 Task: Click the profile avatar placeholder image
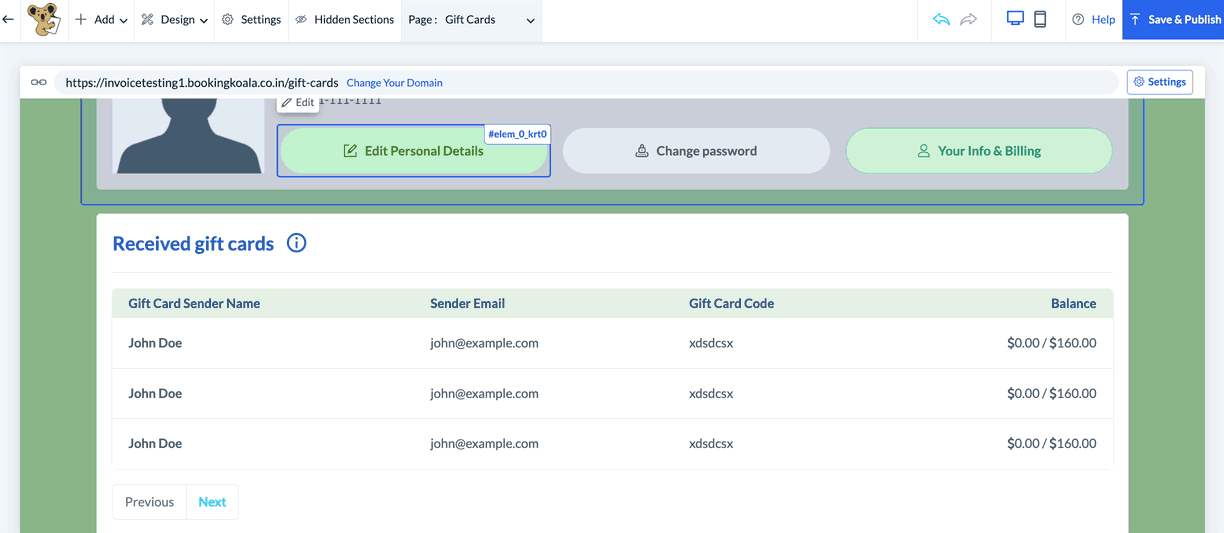click(x=188, y=136)
